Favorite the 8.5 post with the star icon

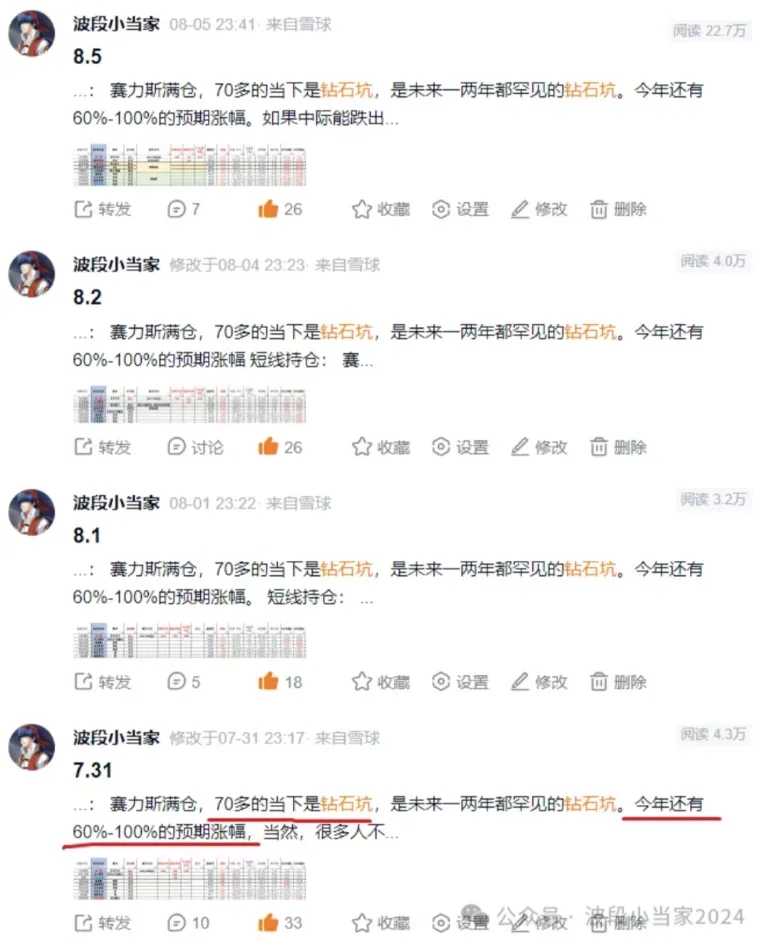coord(380,209)
